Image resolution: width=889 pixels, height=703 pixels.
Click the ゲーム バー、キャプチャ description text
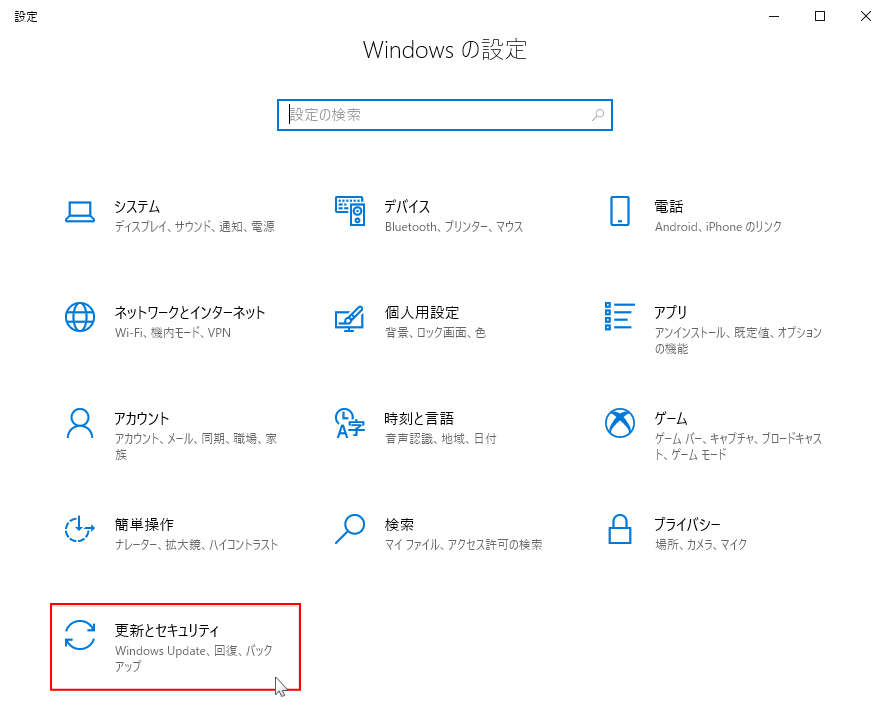(738, 446)
